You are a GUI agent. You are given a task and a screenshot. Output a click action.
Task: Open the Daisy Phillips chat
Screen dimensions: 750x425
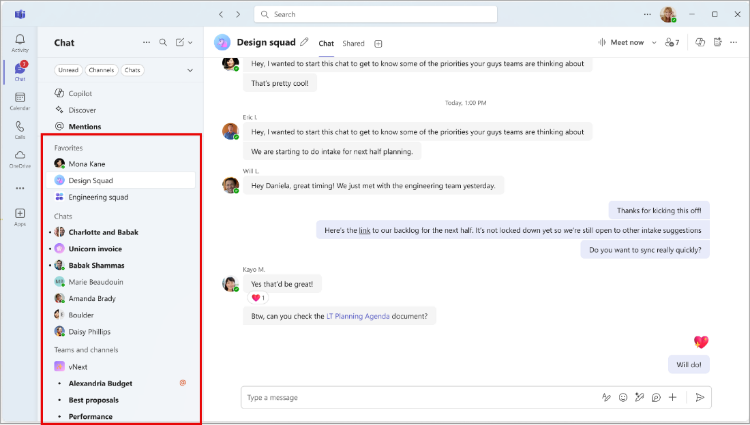coord(121,332)
